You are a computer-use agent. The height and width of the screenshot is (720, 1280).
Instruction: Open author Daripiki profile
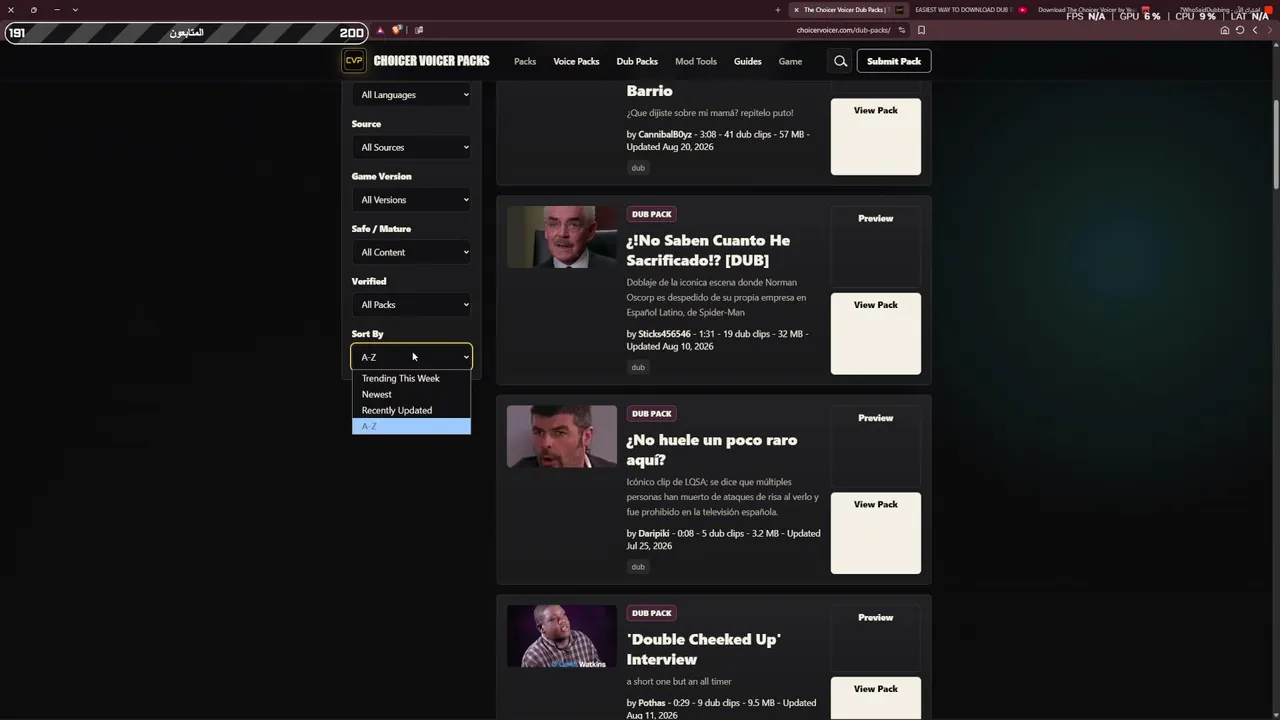[654, 534]
